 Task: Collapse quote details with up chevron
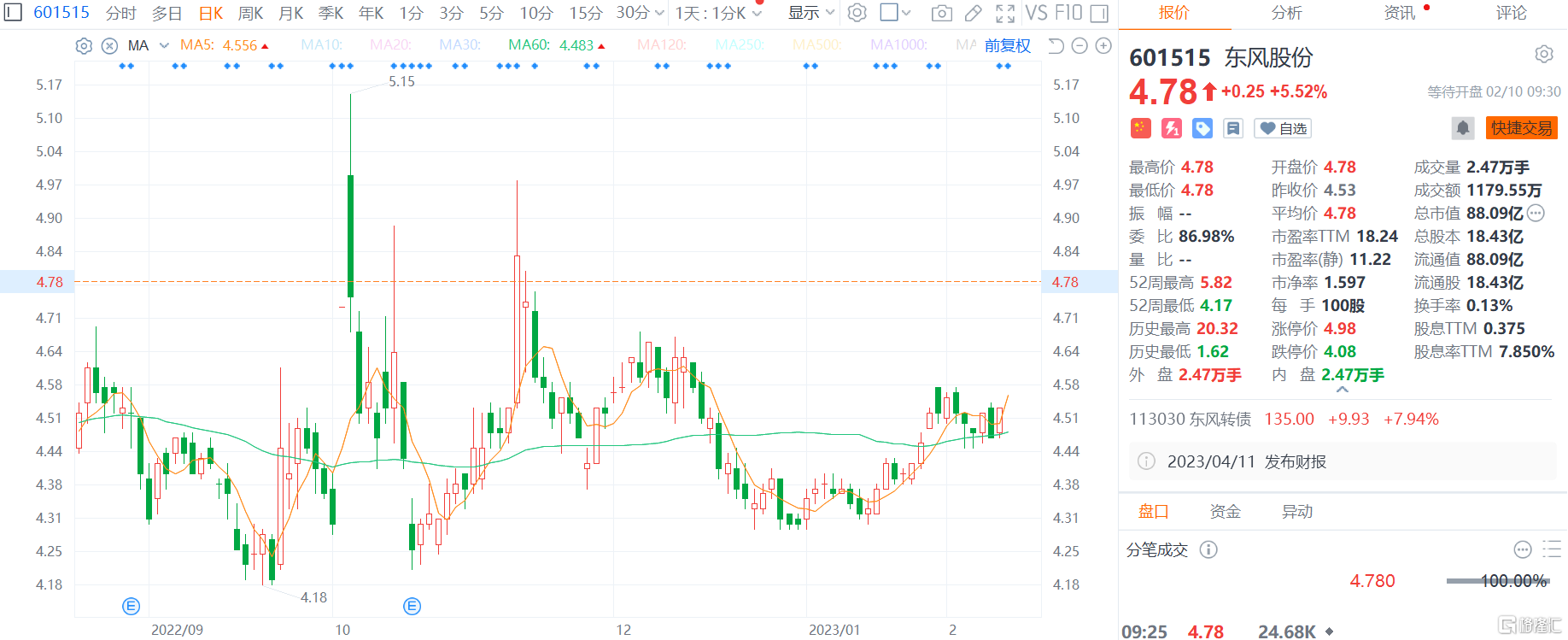point(1343,390)
